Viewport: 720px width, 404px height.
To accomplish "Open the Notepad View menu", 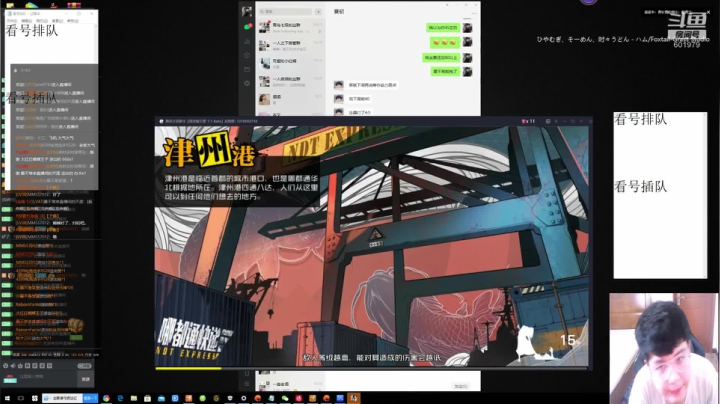I will (x=57, y=21).
